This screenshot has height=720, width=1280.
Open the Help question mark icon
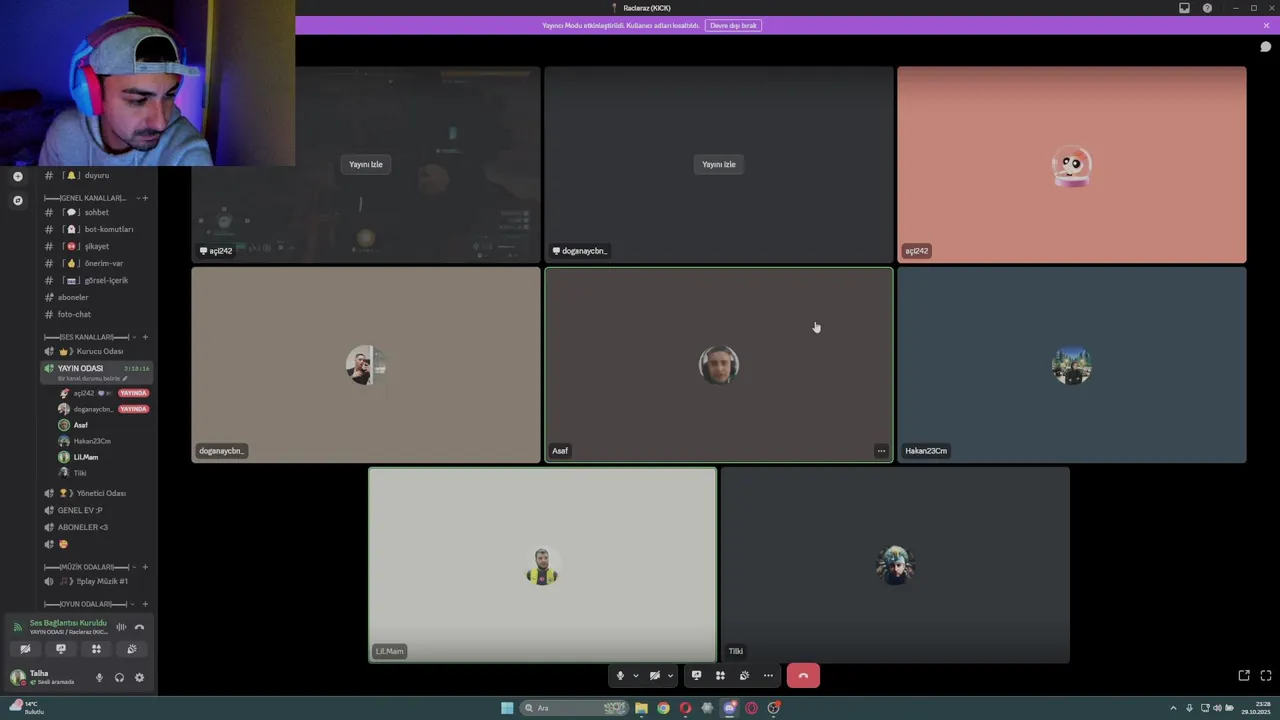(1207, 8)
